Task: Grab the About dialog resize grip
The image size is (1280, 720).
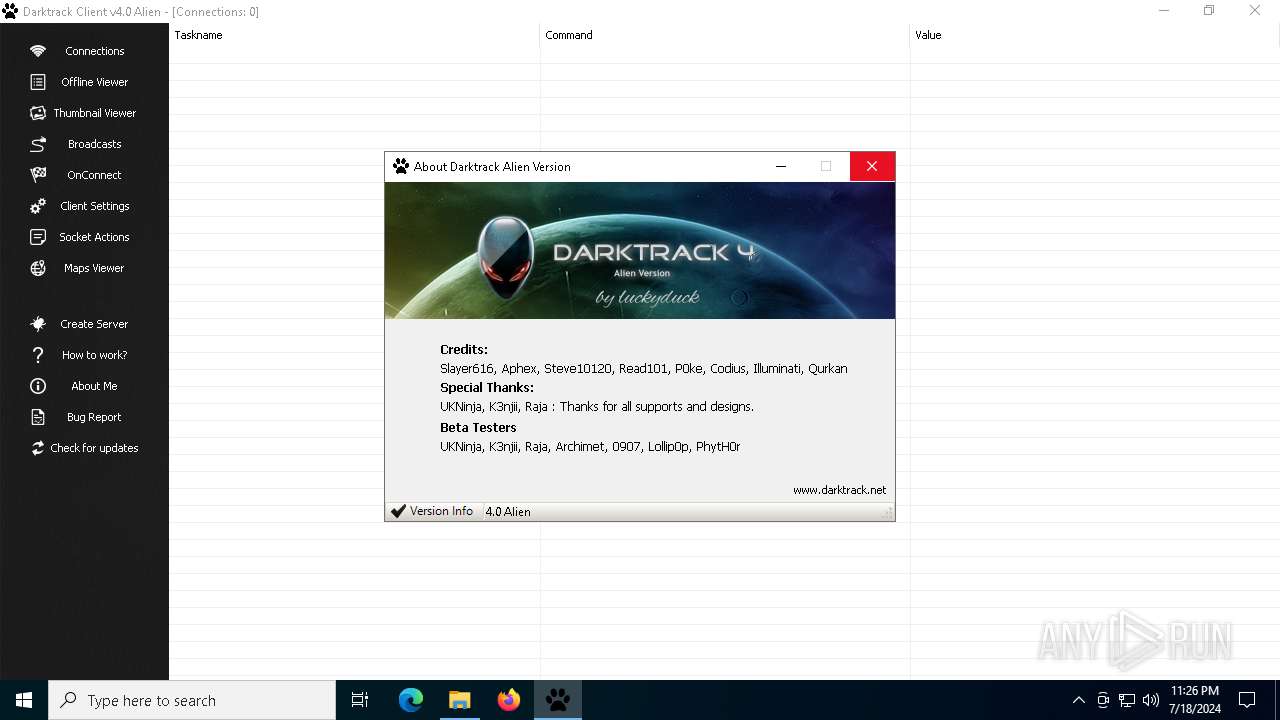Action: point(887,513)
